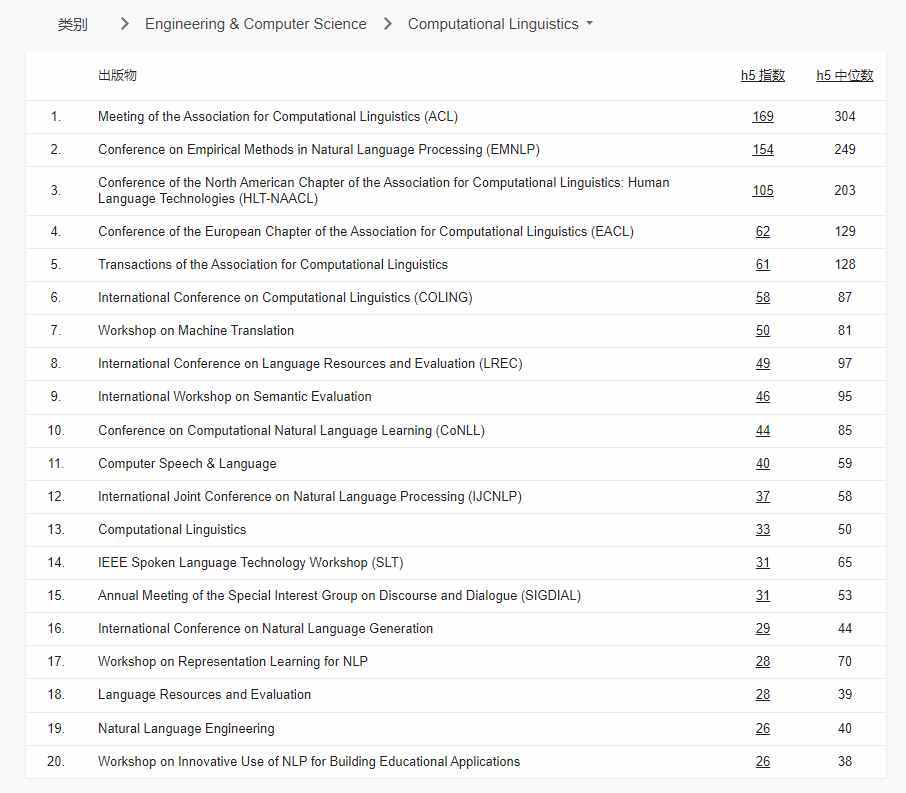Viewport: 906px width, 793px height.
Task: Open h5-index 169 for ACL
Action: [763, 116]
